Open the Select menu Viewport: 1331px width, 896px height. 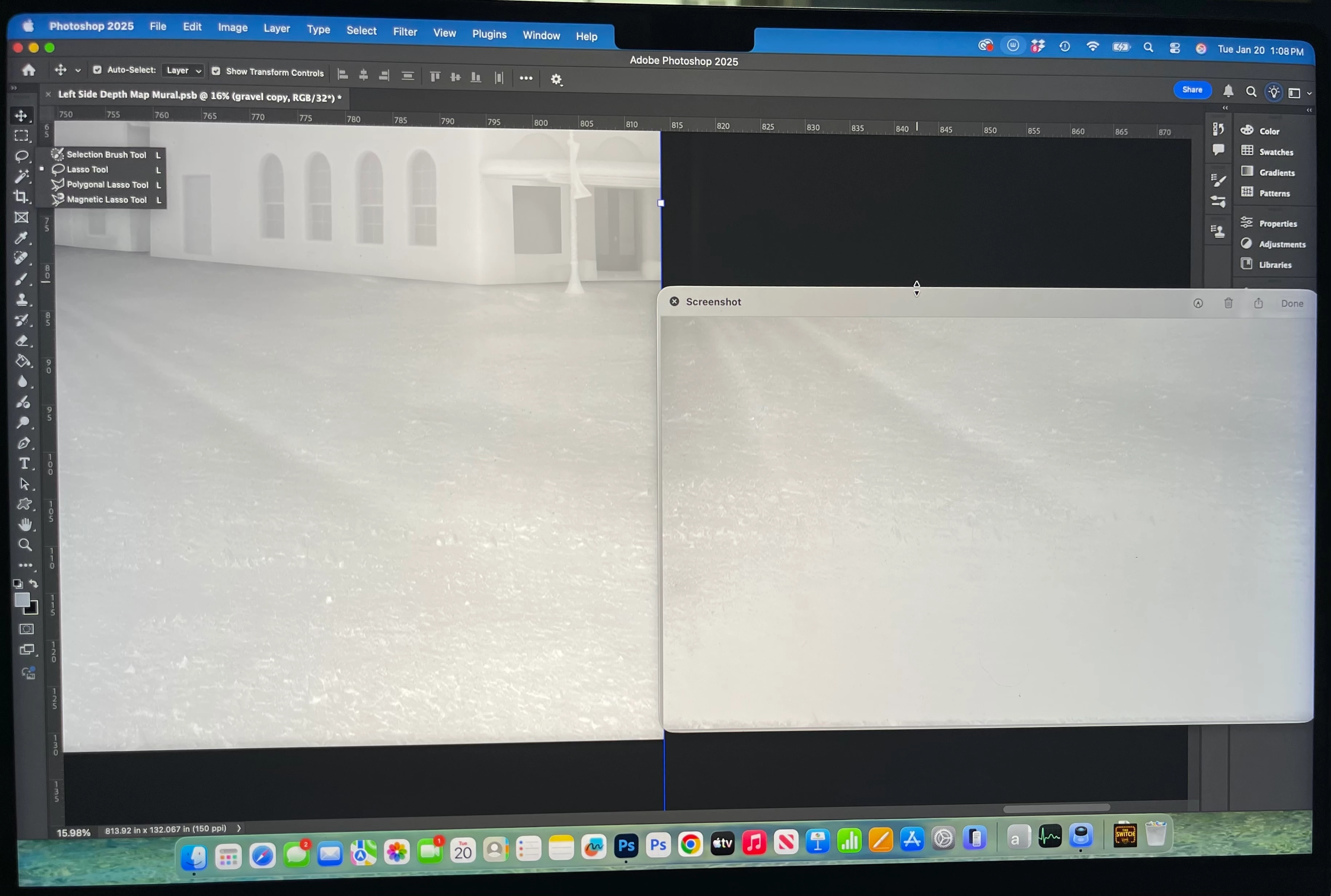click(361, 30)
